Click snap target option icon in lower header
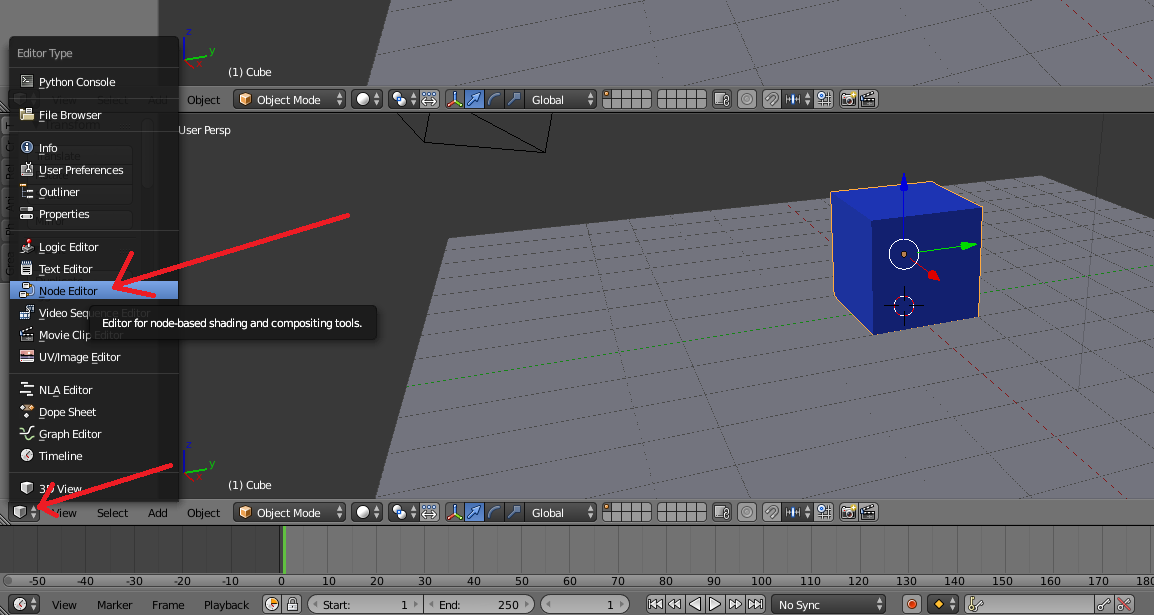The image size is (1154, 615). [824, 512]
